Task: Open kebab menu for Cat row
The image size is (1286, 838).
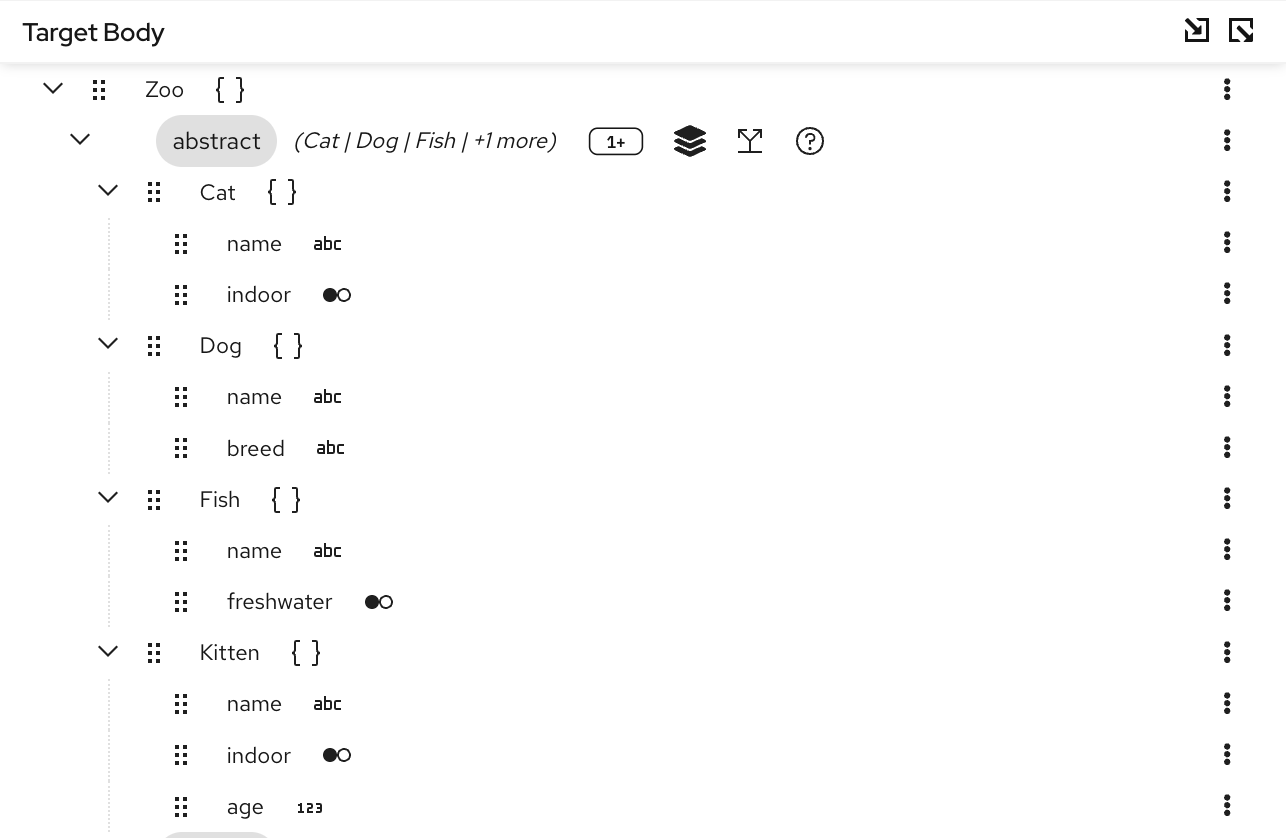Action: point(1227,191)
